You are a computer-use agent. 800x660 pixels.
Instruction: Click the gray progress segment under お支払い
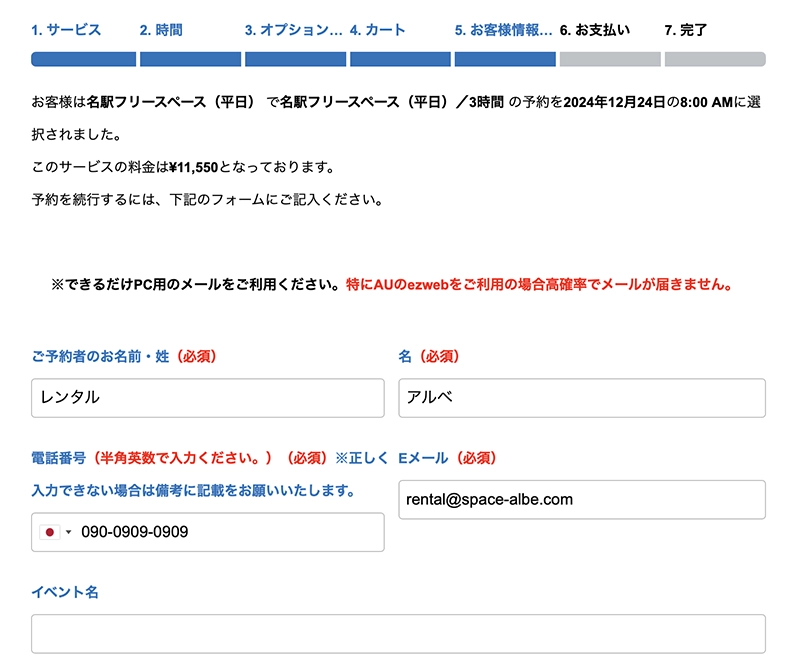point(610,60)
